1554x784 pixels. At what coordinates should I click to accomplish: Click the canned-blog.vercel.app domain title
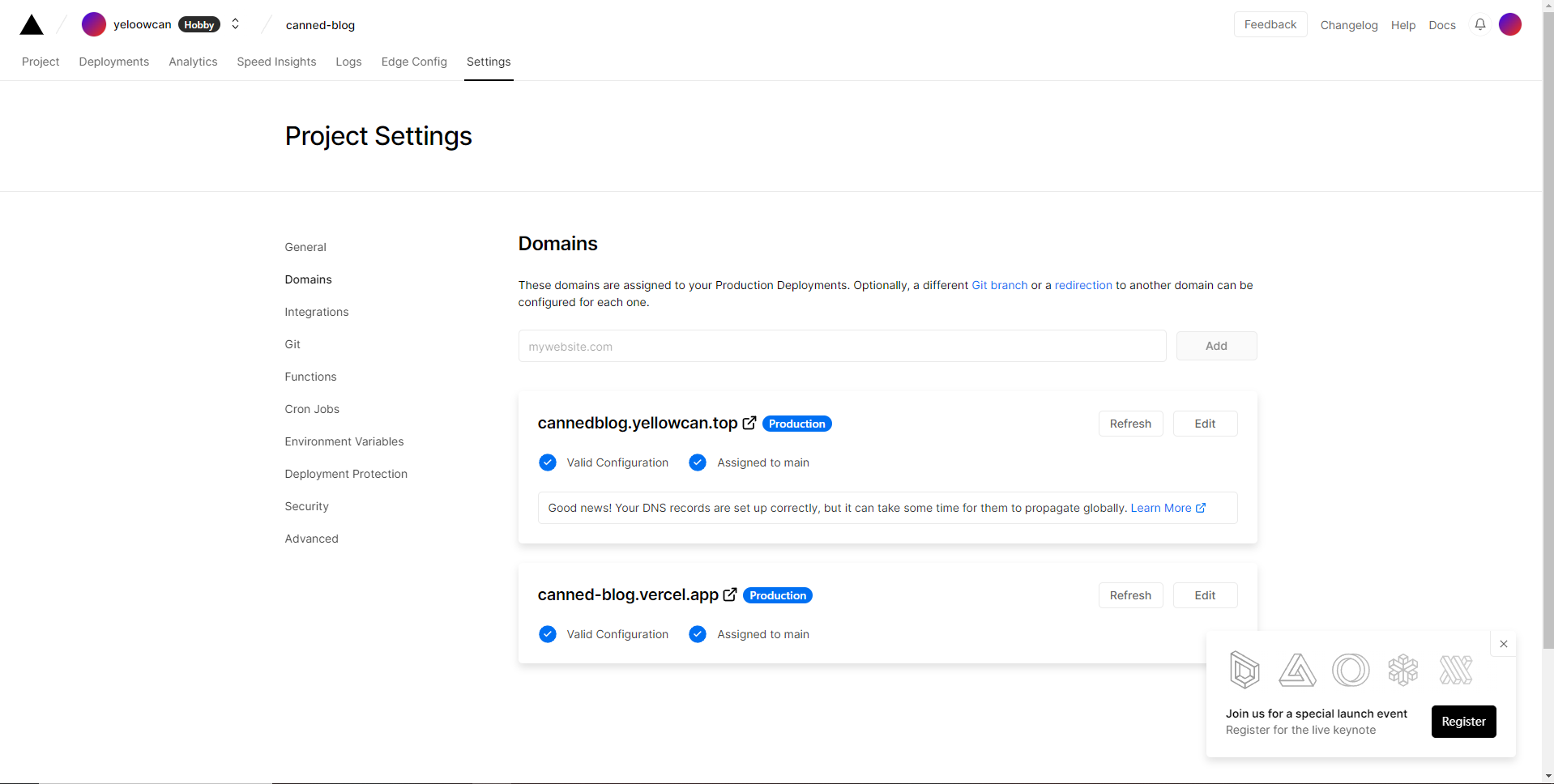[x=628, y=594]
